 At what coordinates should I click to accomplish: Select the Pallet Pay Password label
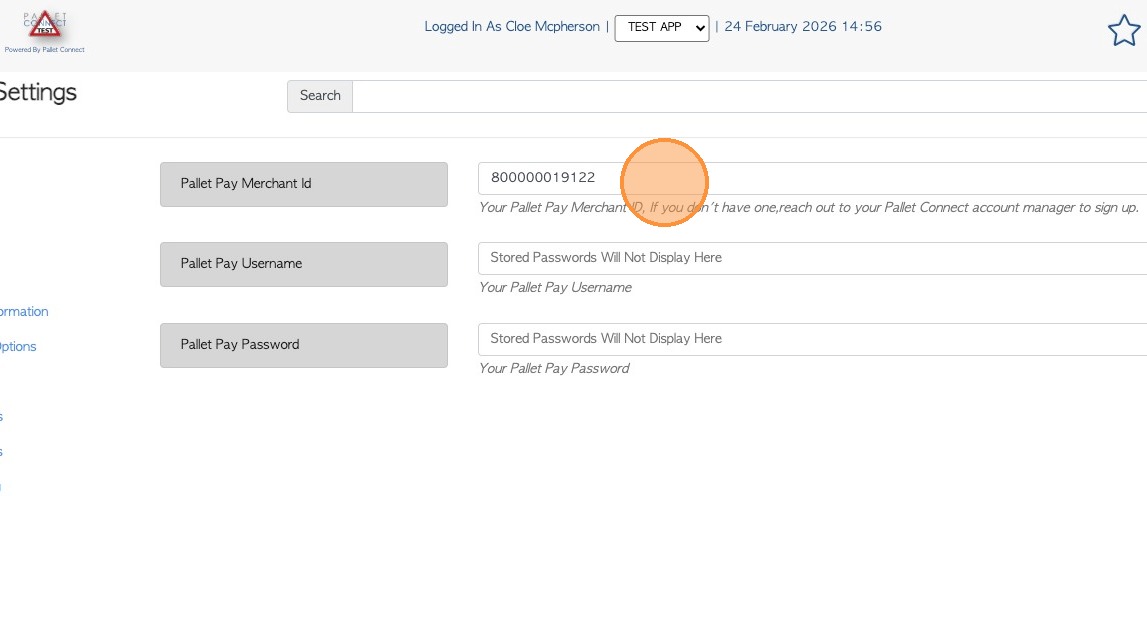pyautogui.click(x=303, y=345)
